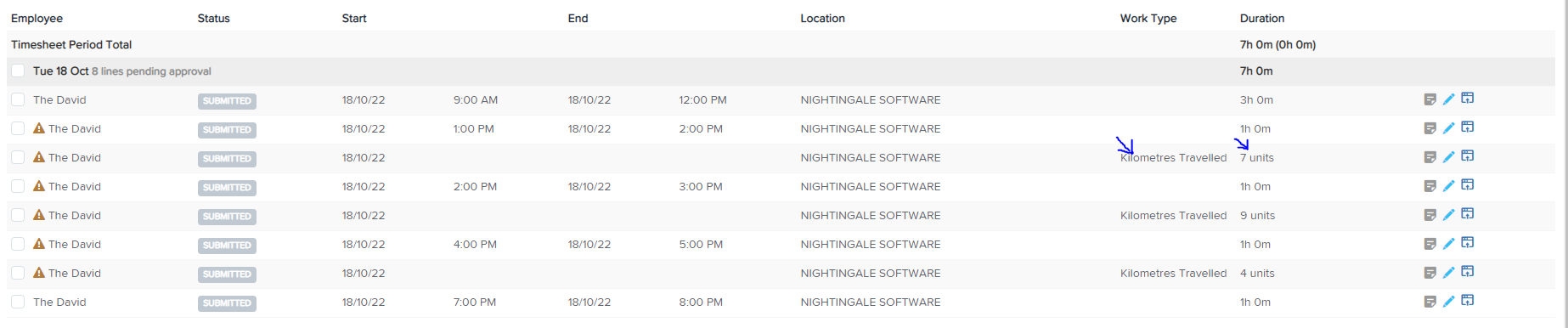Select the checkbox for the 1:00 PM line

[x=18, y=128]
